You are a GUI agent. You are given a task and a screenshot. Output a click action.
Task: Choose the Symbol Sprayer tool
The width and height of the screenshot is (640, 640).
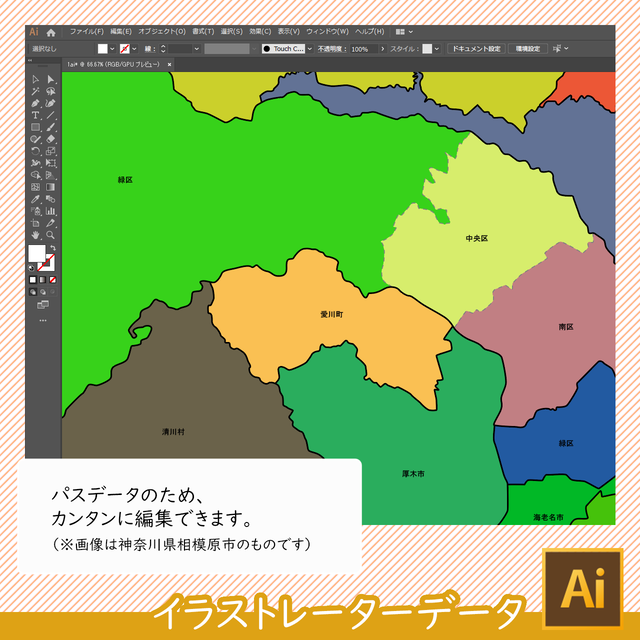coord(36,211)
